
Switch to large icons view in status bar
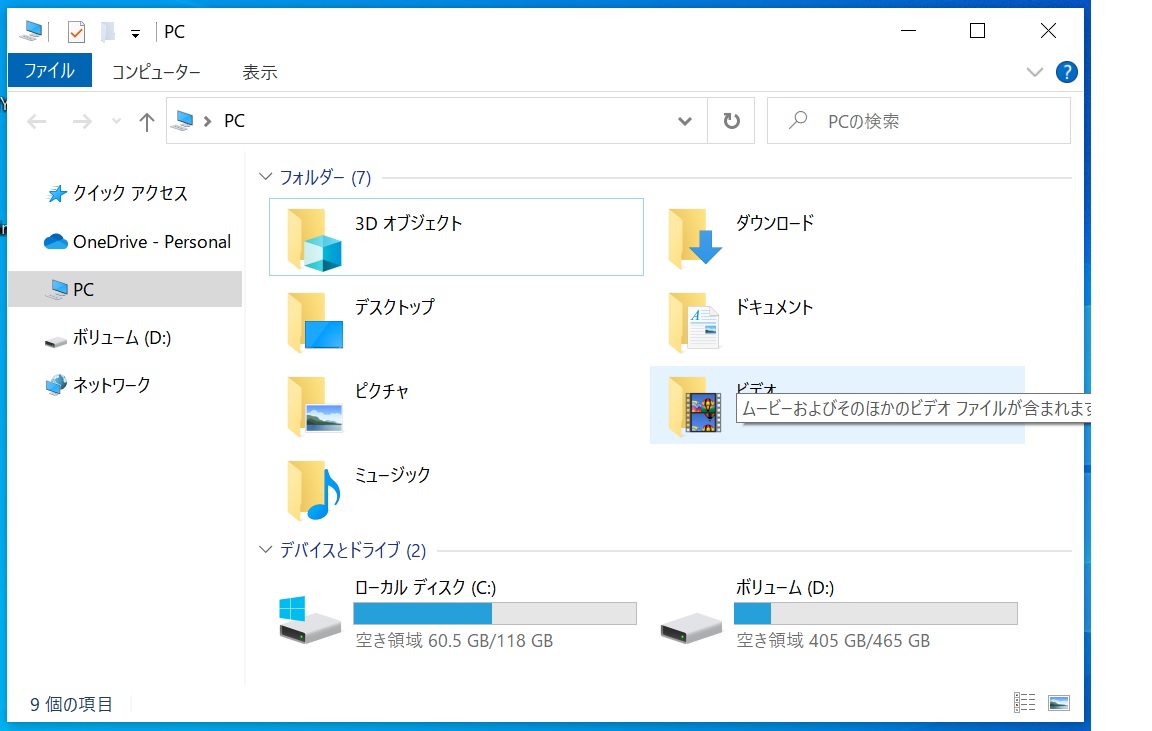pos(1059,703)
